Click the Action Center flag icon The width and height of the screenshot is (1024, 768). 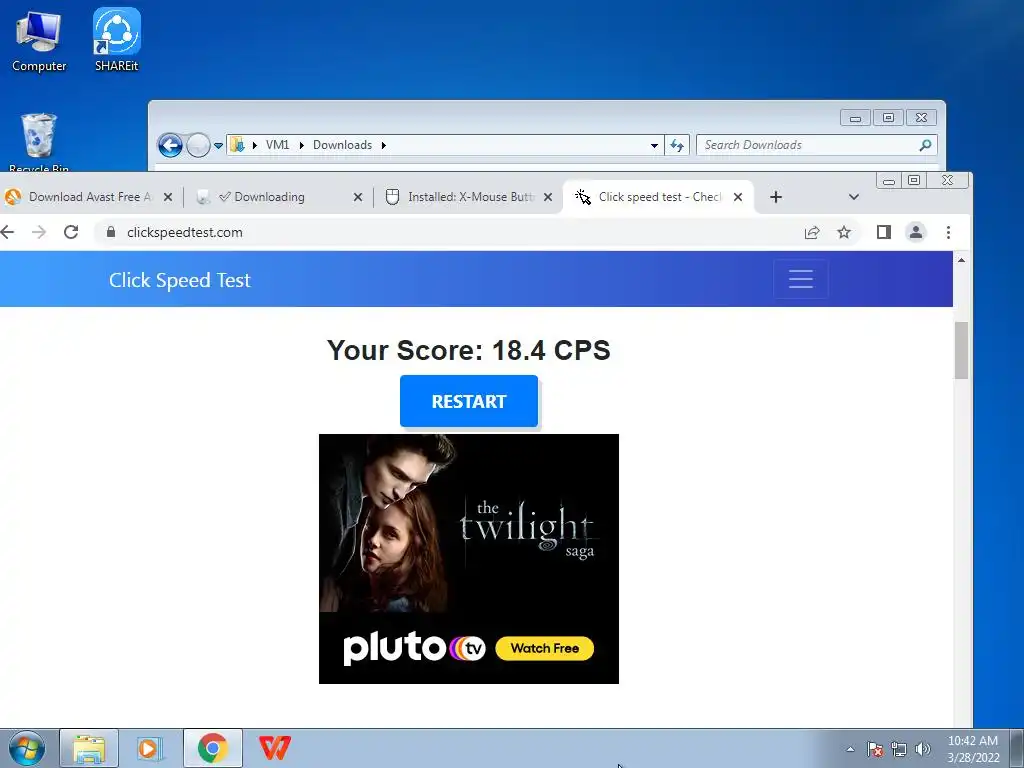(x=875, y=749)
